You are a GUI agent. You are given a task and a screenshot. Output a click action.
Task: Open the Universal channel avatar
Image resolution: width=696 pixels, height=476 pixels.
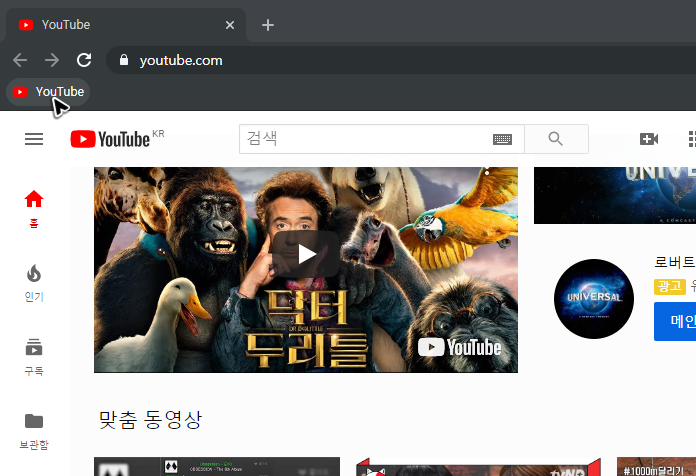(594, 299)
